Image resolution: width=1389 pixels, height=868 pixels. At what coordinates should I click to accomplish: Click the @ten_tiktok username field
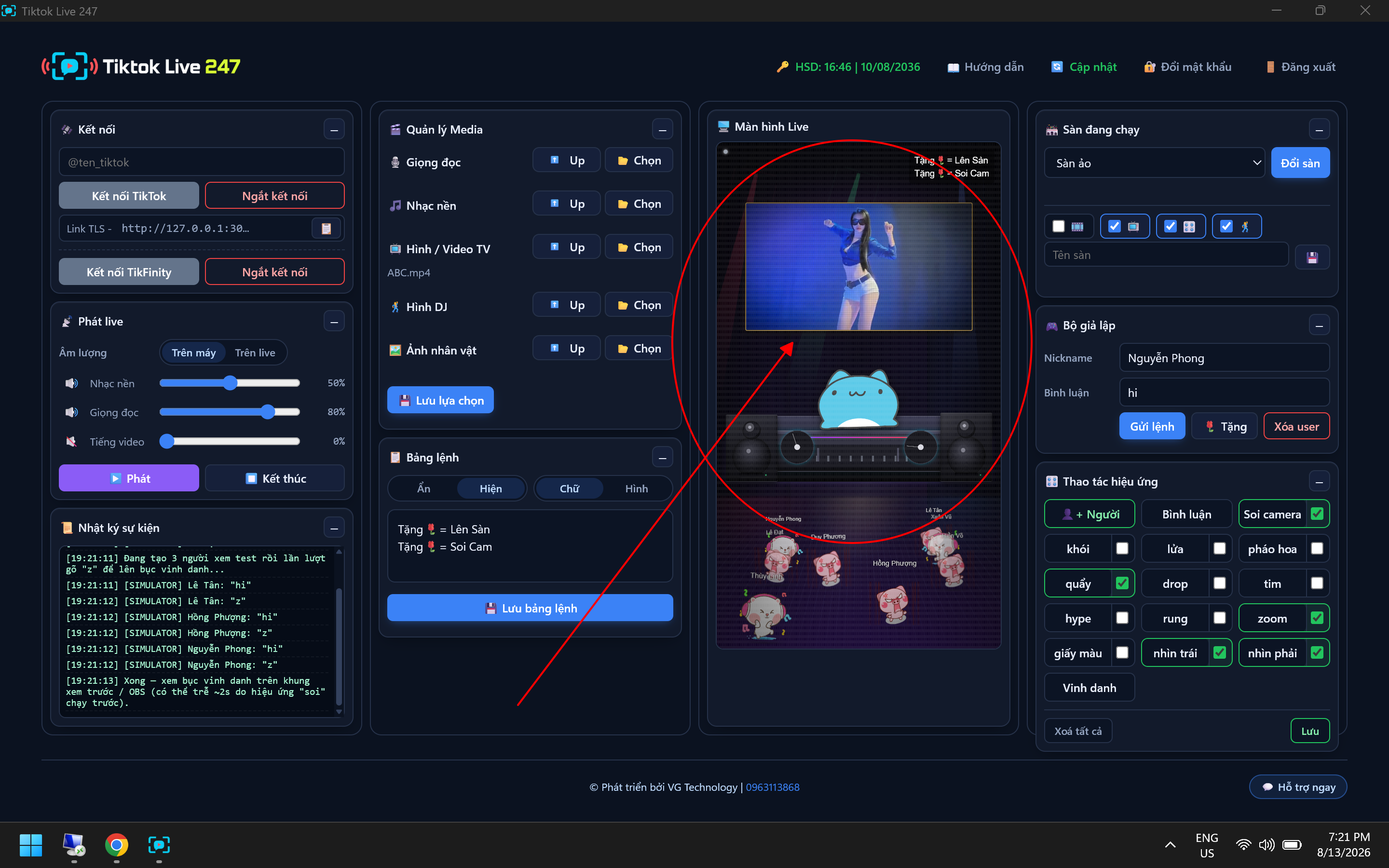tap(202, 163)
